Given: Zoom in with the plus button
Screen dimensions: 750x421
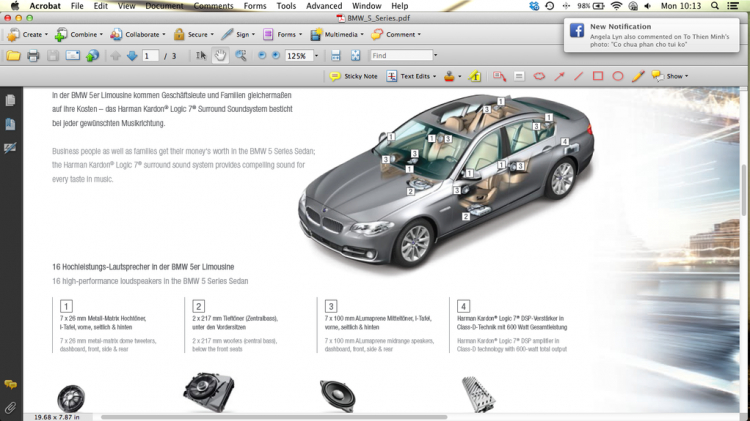Looking at the screenshot, I should click(276, 55).
